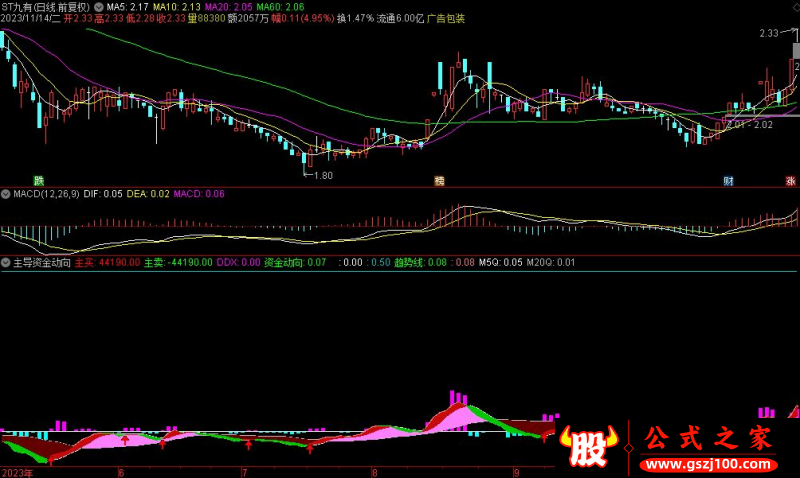Click the DDX: 0.00 value
Screen dimensions: 800x478
point(238,263)
